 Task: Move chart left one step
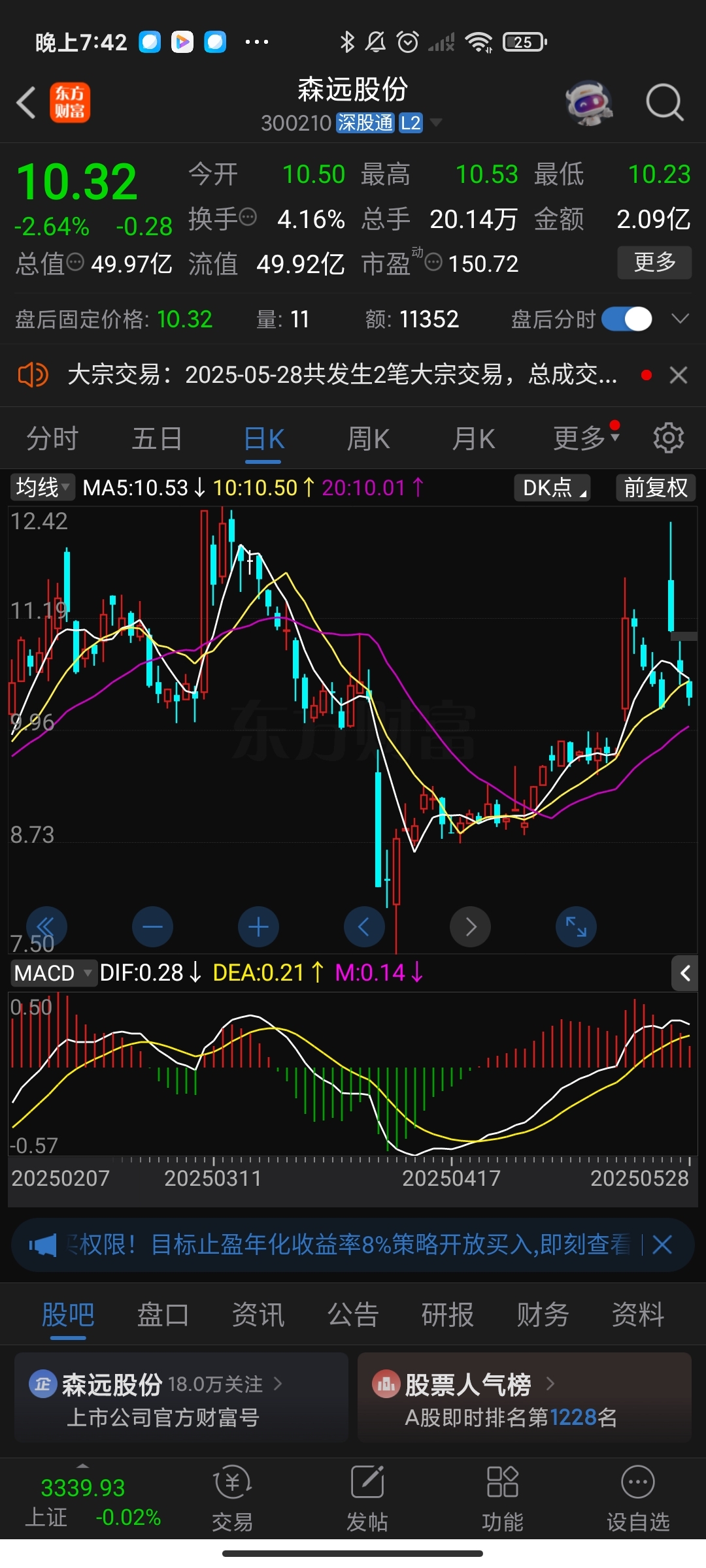pyautogui.click(x=364, y=926)
